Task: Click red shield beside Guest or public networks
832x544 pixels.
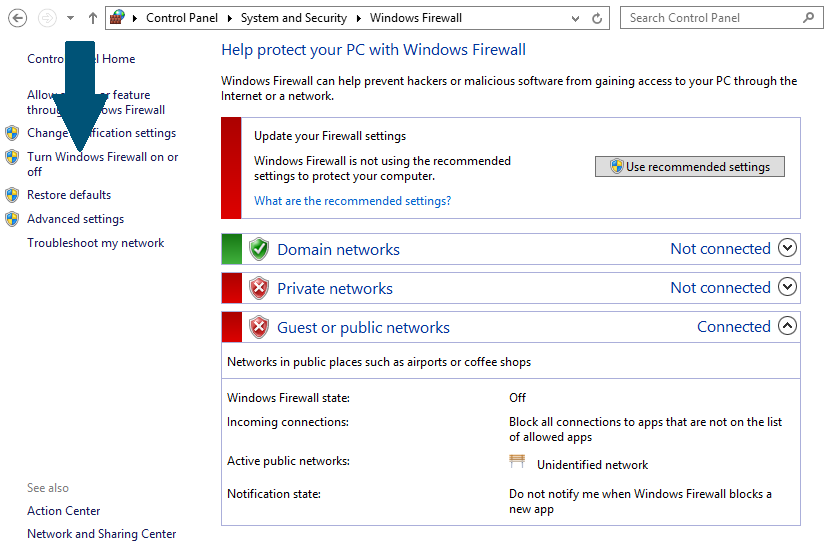Action: pyautogui.click(x=259, y=327)
